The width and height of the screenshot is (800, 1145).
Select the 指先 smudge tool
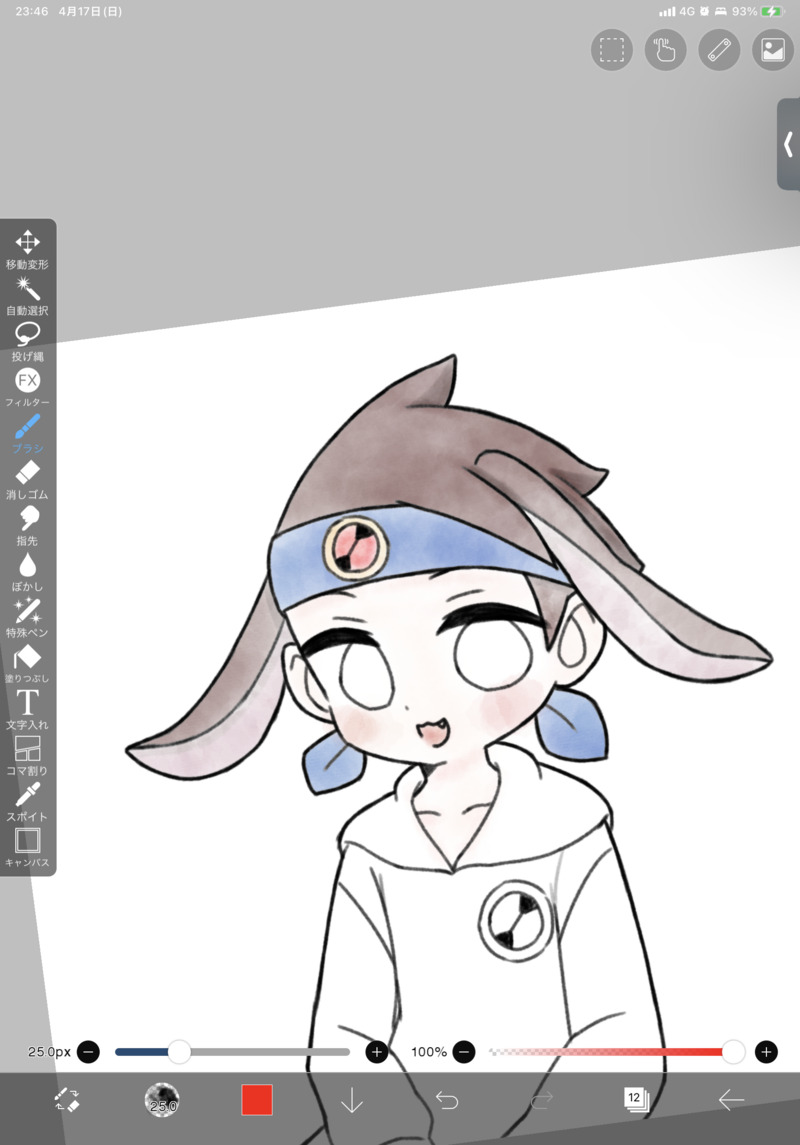pyautogui.click(x=28, y=526)
